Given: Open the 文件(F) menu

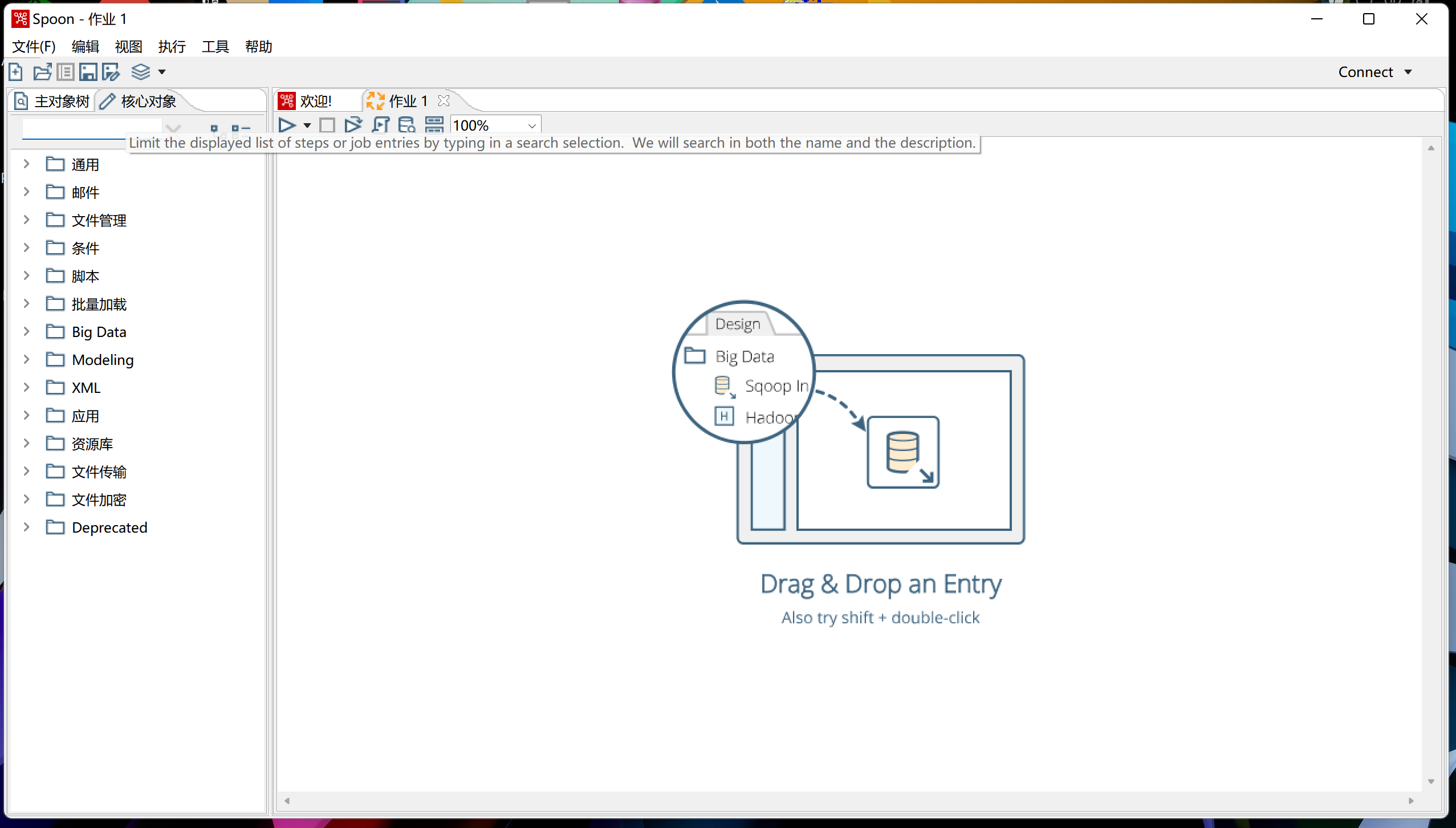Looking at the screenshot, I should click(x=34, y=47).
